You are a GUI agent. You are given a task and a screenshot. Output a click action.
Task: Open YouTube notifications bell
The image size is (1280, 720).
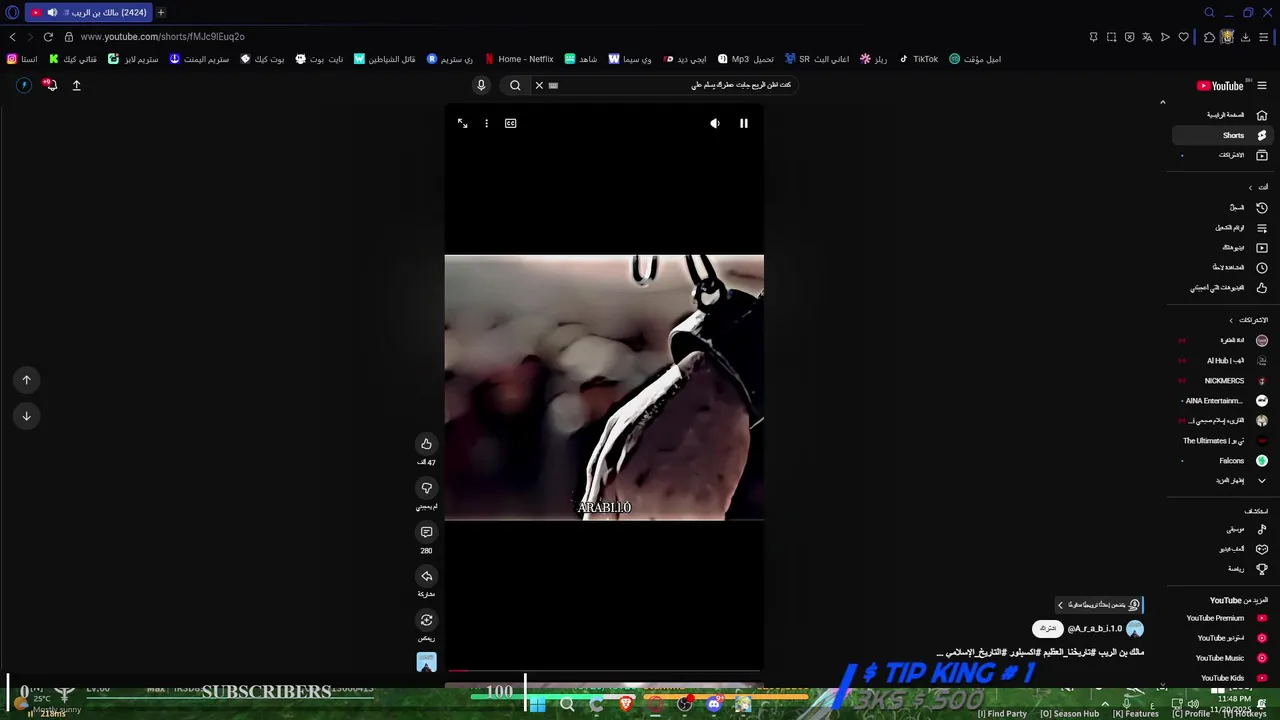click(51, 85)
